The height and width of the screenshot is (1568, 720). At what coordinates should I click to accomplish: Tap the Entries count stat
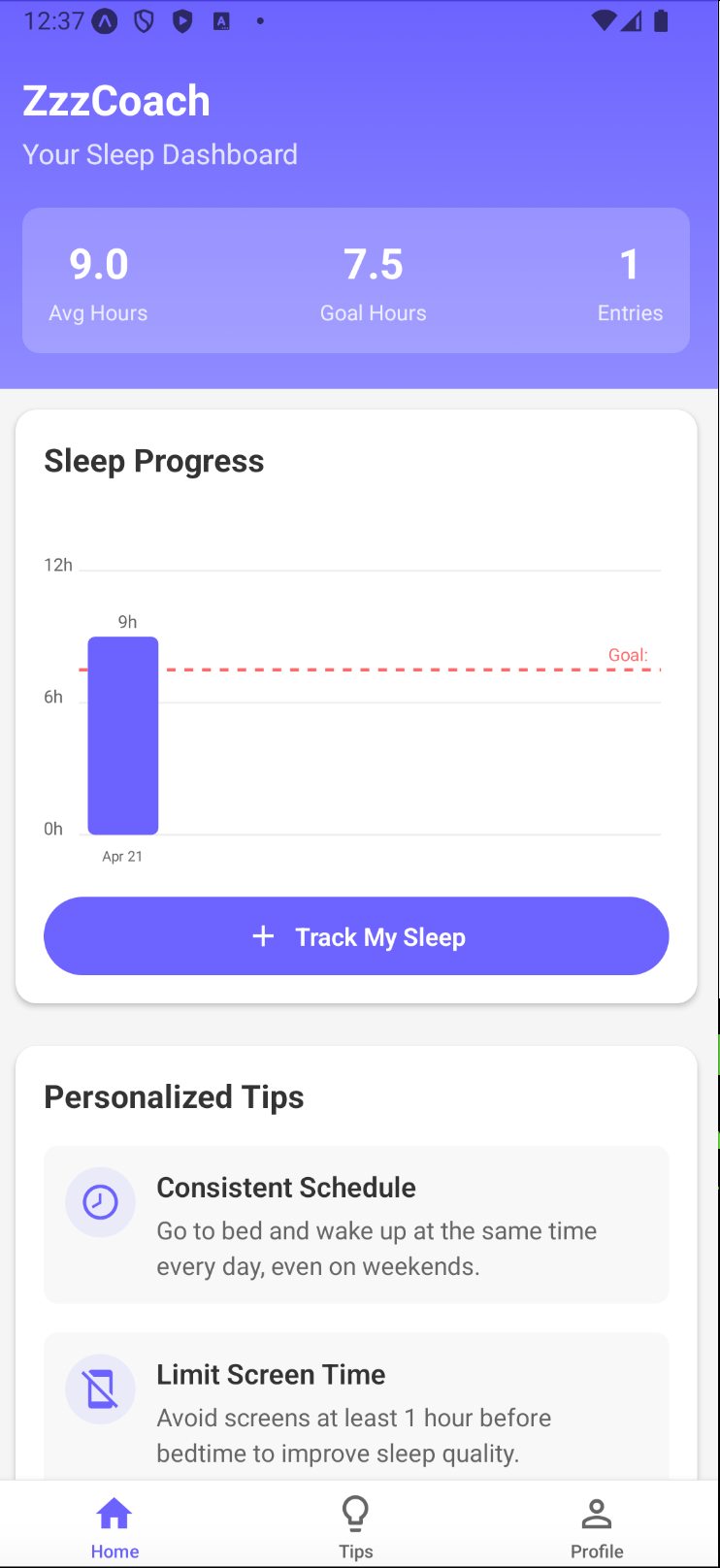[630, 281]
